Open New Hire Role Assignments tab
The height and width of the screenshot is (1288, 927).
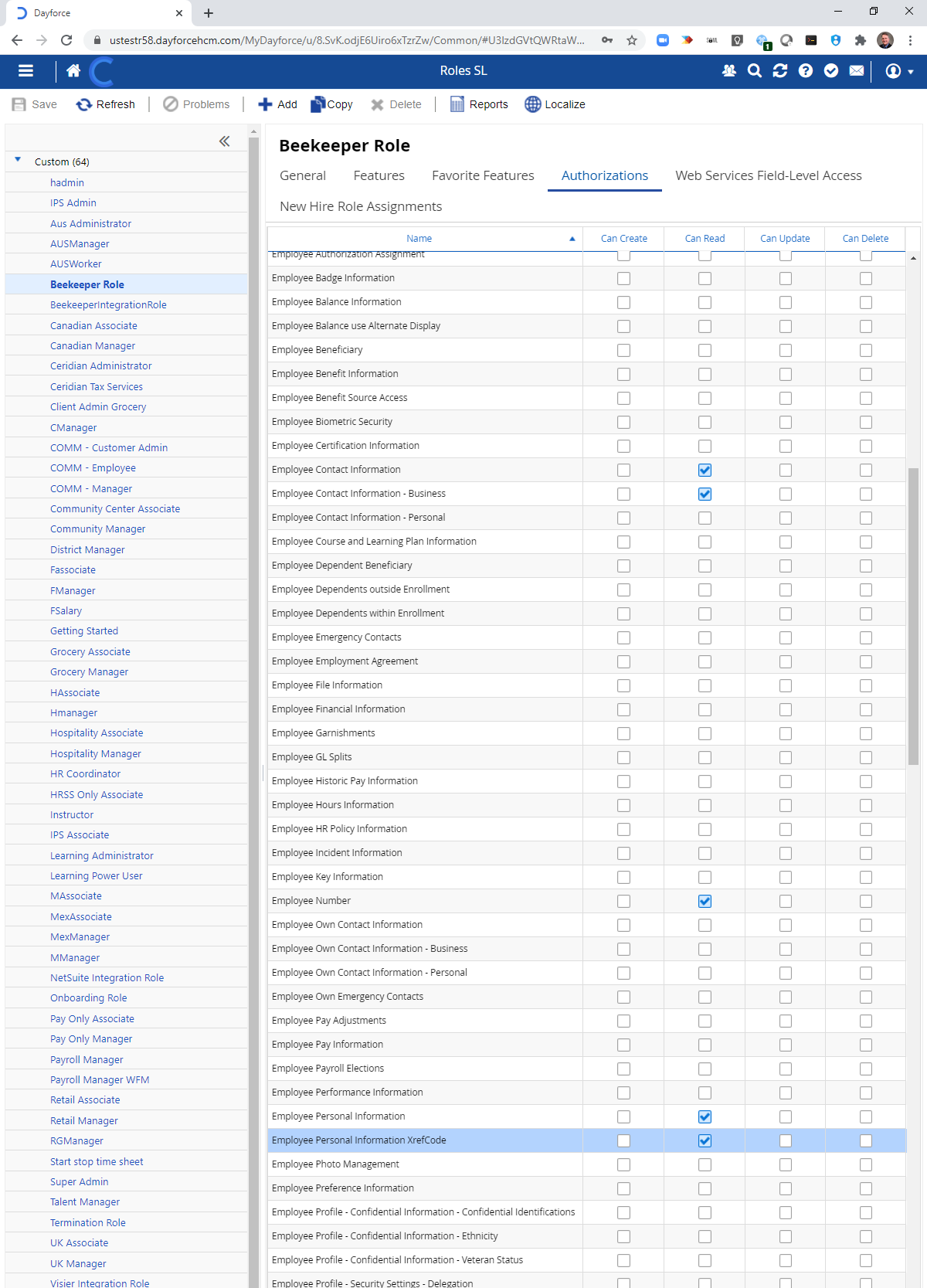pyautogui.click(x=361, y=207)
